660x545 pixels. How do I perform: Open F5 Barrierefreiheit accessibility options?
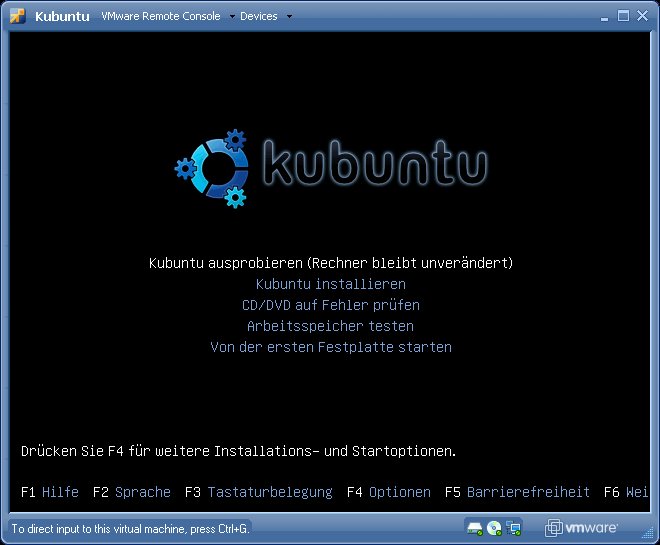[517, 492]
